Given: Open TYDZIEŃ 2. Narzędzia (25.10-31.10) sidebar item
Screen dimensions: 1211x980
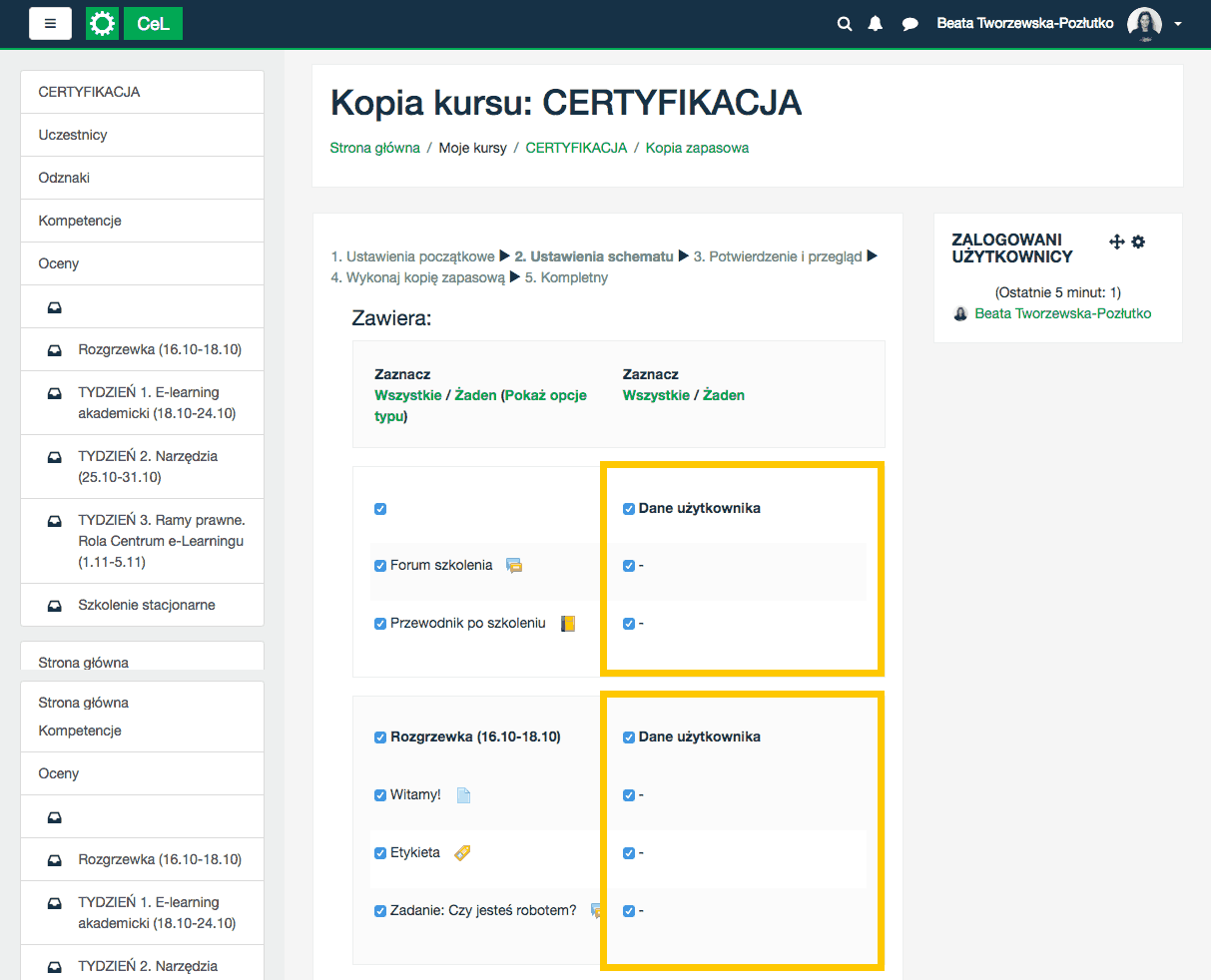Looking at the screenshot, I should point(142,466).
